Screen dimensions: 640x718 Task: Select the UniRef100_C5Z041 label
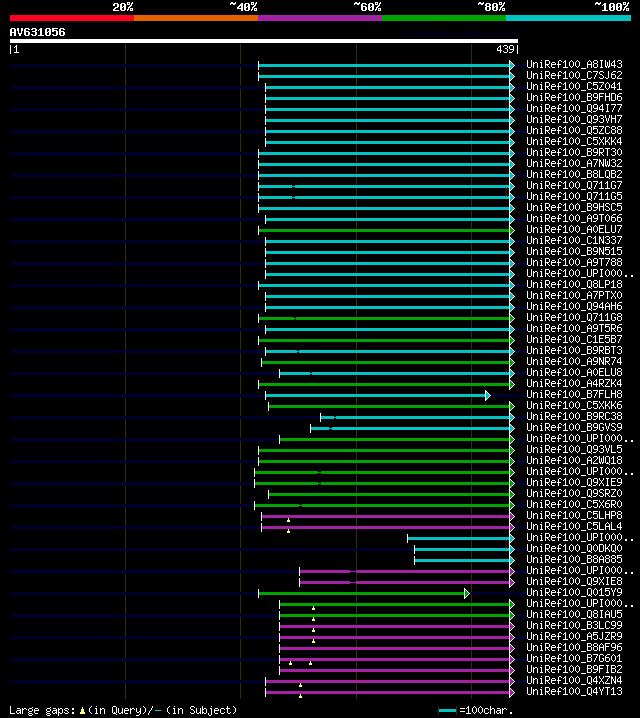pyautogui.click(x=574, y=87)
